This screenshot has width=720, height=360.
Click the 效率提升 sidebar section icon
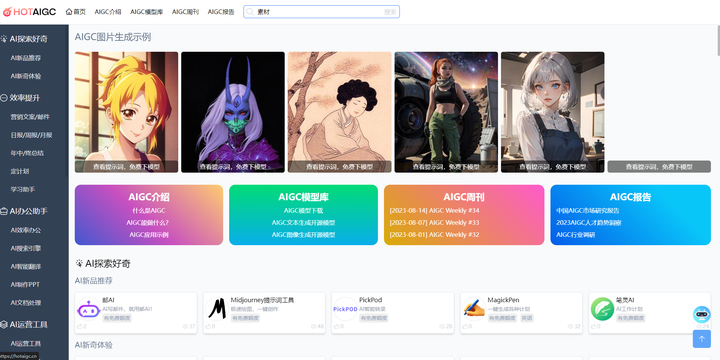(4, 98)
